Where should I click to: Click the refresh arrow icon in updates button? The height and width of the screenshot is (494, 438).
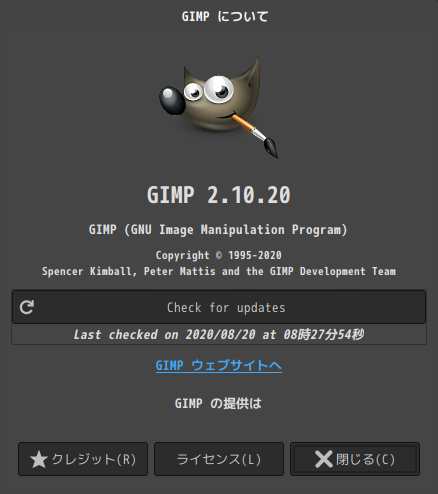27,307
